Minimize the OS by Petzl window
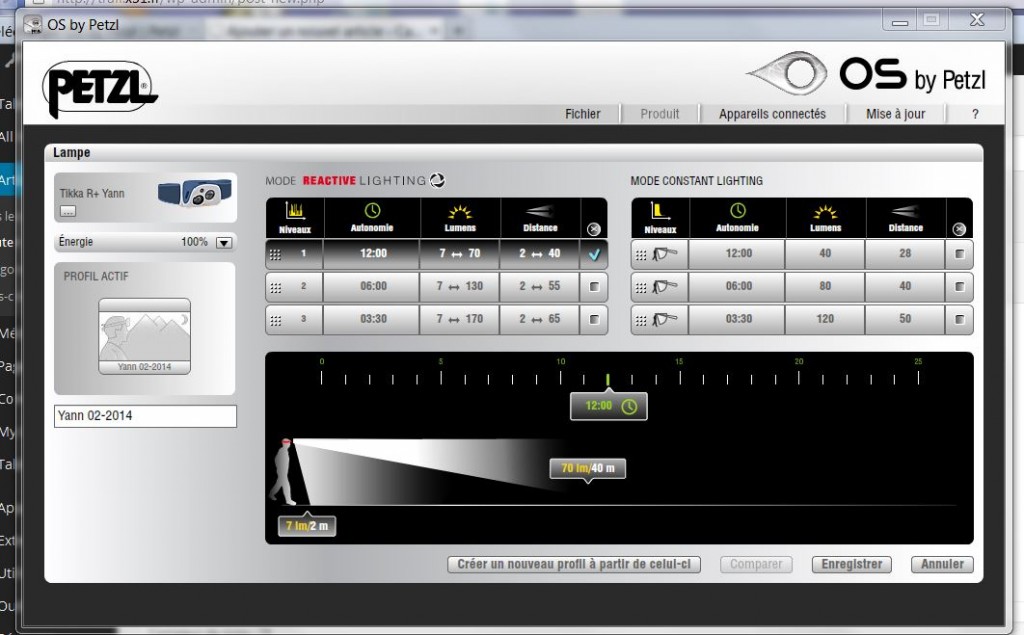This screenshot has width=1024, height=635. pyautogui.click(x=900, y=21)
